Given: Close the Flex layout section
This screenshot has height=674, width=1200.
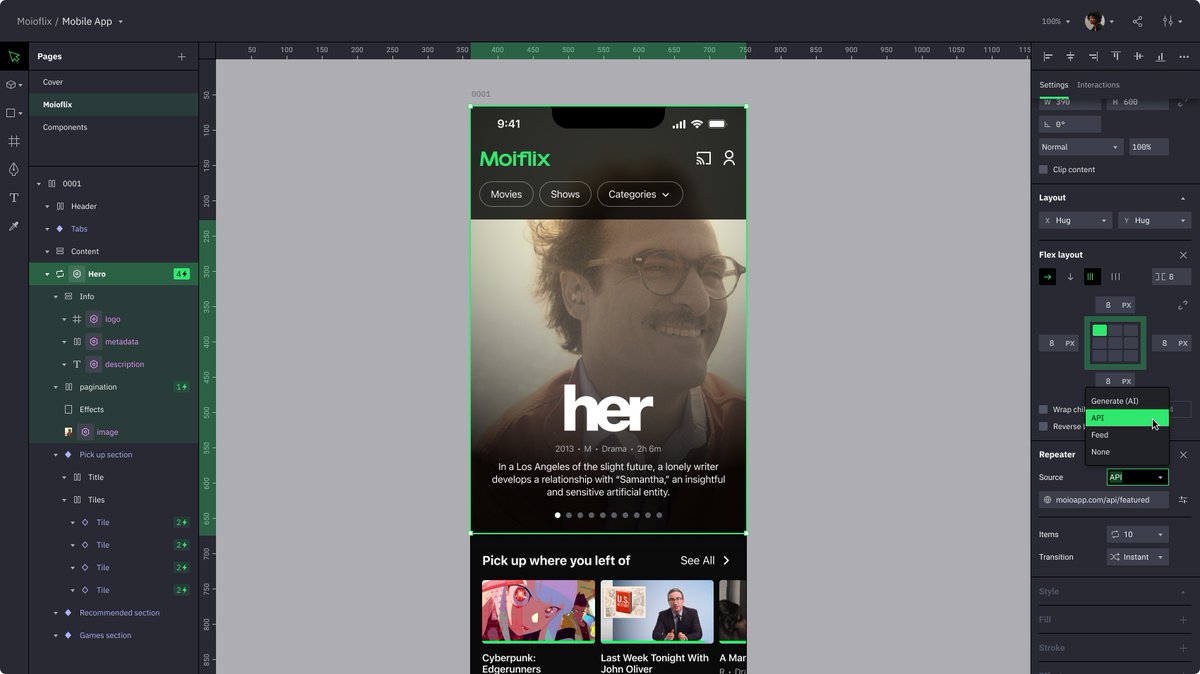Looking at the screenshot, I should [x=1183, y=255].
